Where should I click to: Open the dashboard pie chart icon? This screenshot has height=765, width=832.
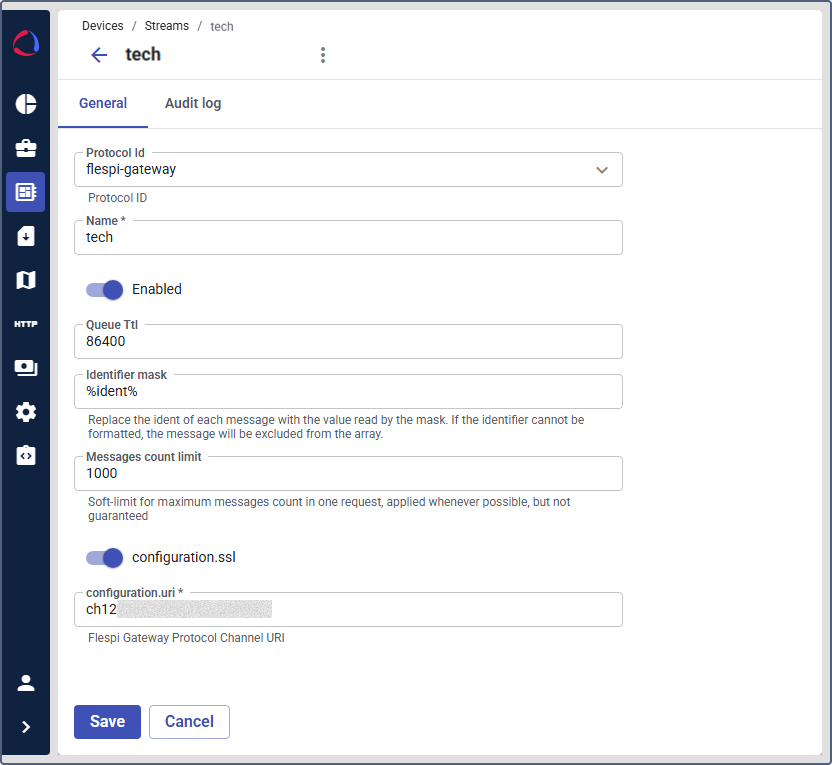pyautogui.click(x=26, y=104)
